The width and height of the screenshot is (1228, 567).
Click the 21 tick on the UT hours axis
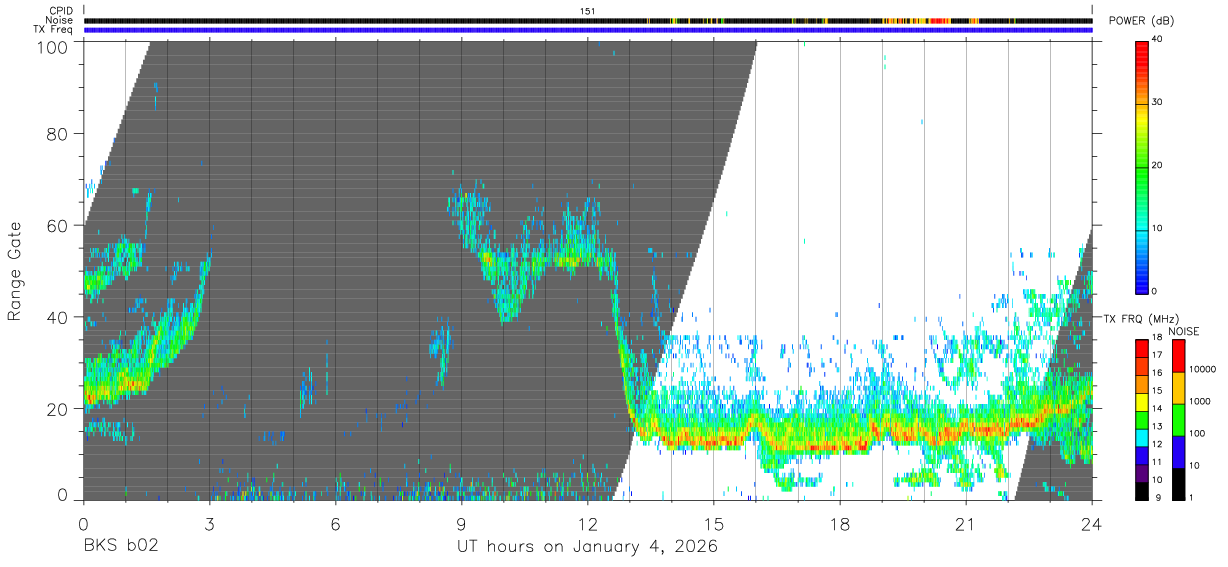(x=965, y=524)
